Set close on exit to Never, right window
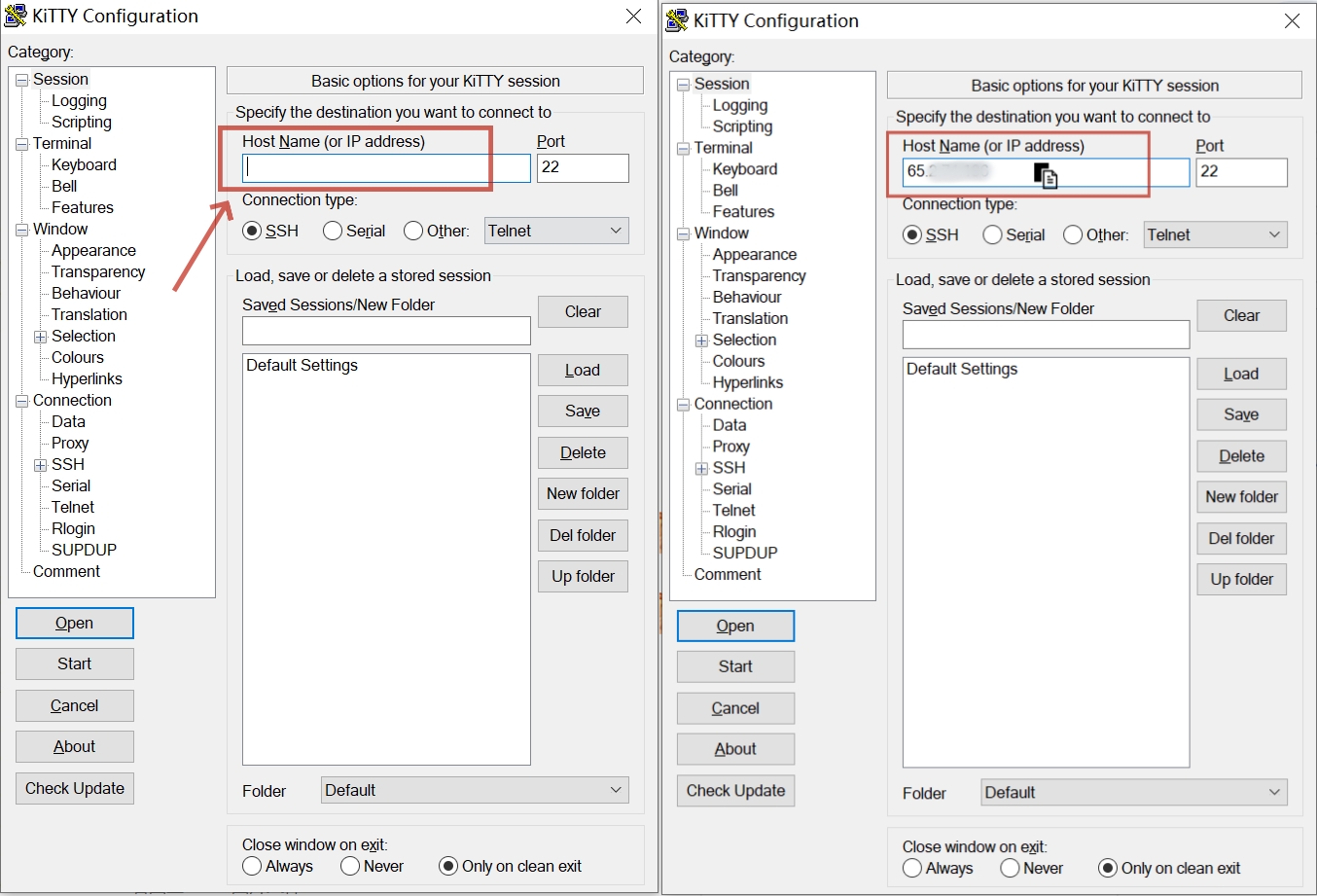 [x=1010, y=868]
